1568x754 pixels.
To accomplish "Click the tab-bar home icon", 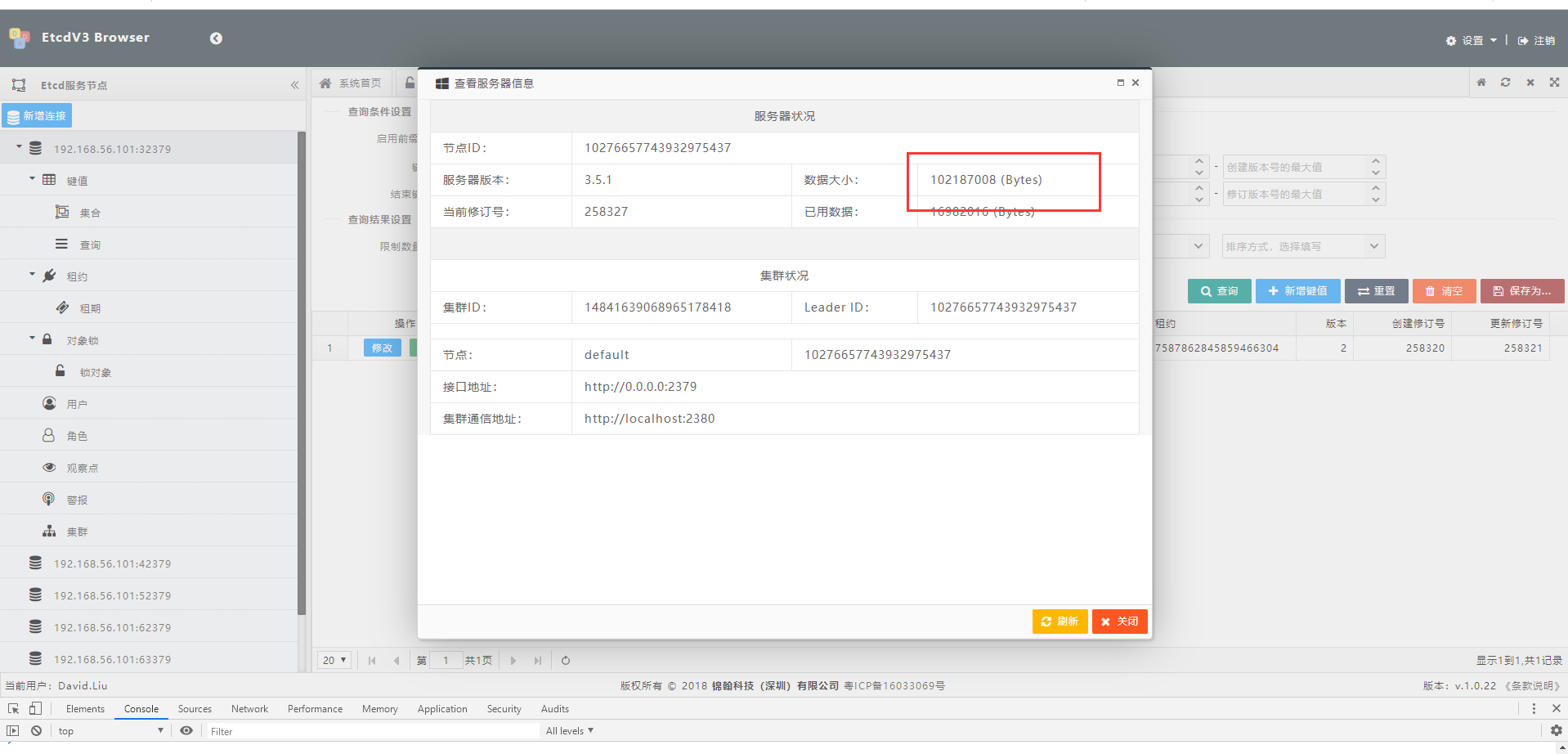I will click(1481, 83).
